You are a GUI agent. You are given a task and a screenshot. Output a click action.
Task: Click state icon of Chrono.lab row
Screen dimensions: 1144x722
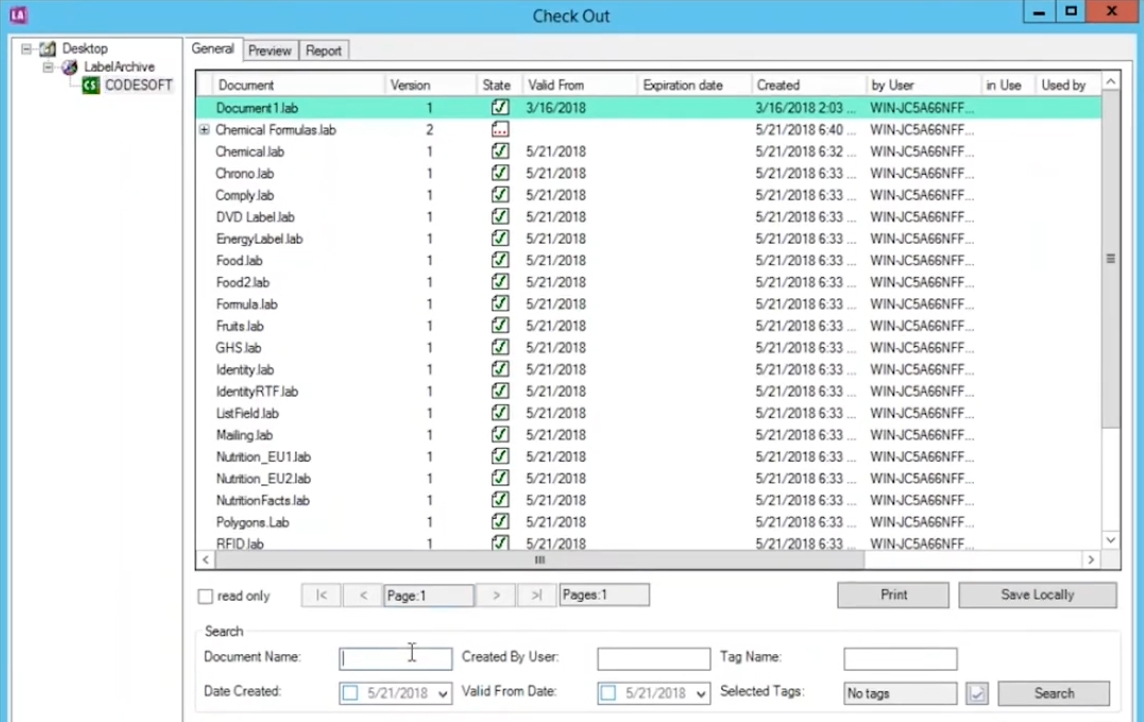tap(500, 173)
